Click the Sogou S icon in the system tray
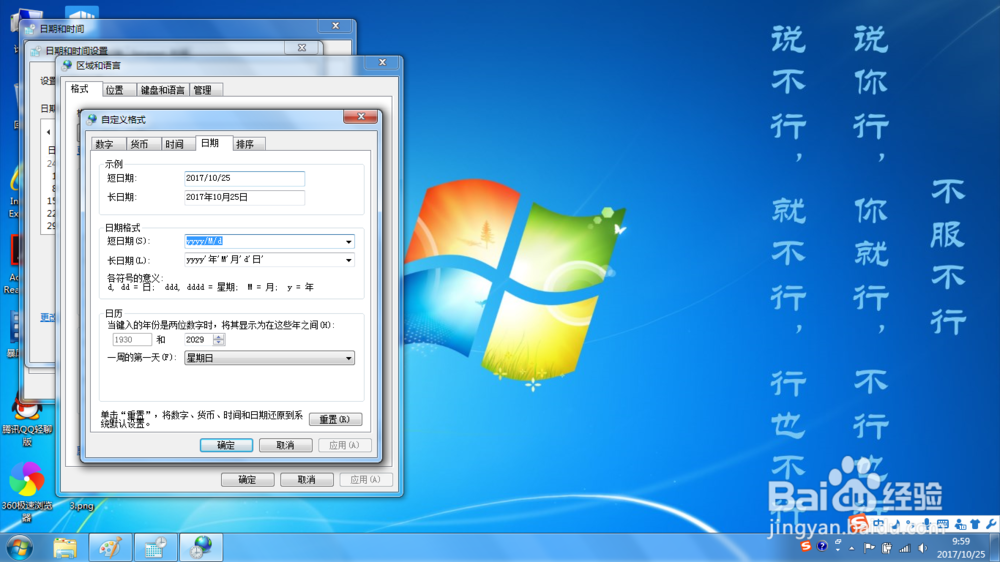Viewport: 1000px width, 562px height. click(x=805, y=546)
